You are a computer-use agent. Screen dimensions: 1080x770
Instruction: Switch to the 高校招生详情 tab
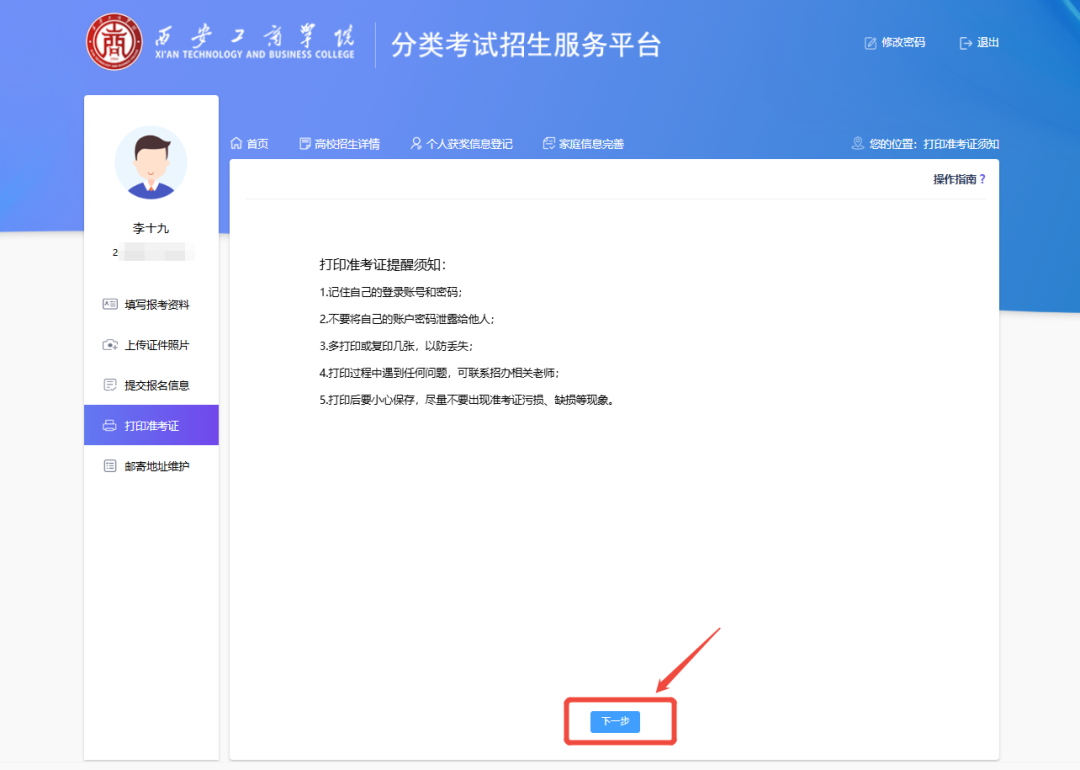point(340,143)
